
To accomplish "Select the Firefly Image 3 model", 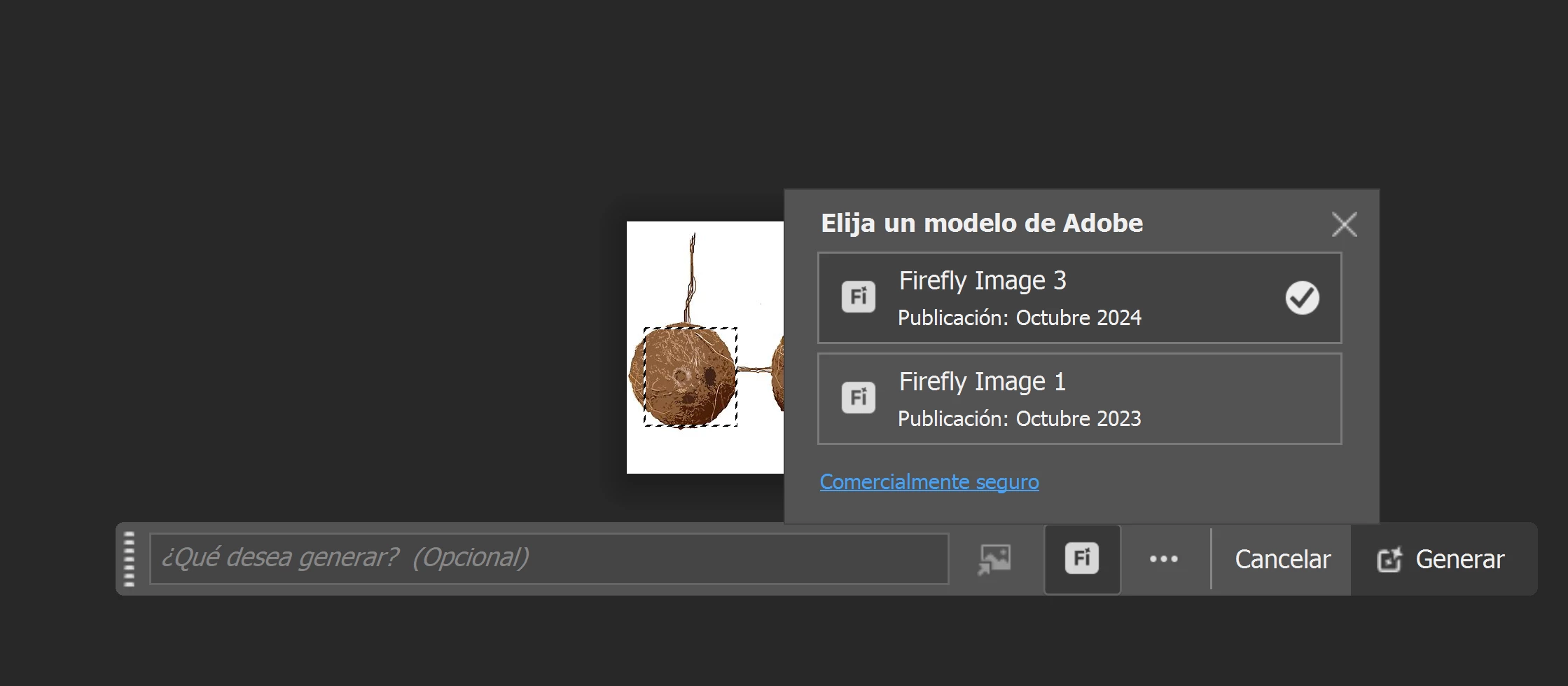I will [x=1079, y=298].
